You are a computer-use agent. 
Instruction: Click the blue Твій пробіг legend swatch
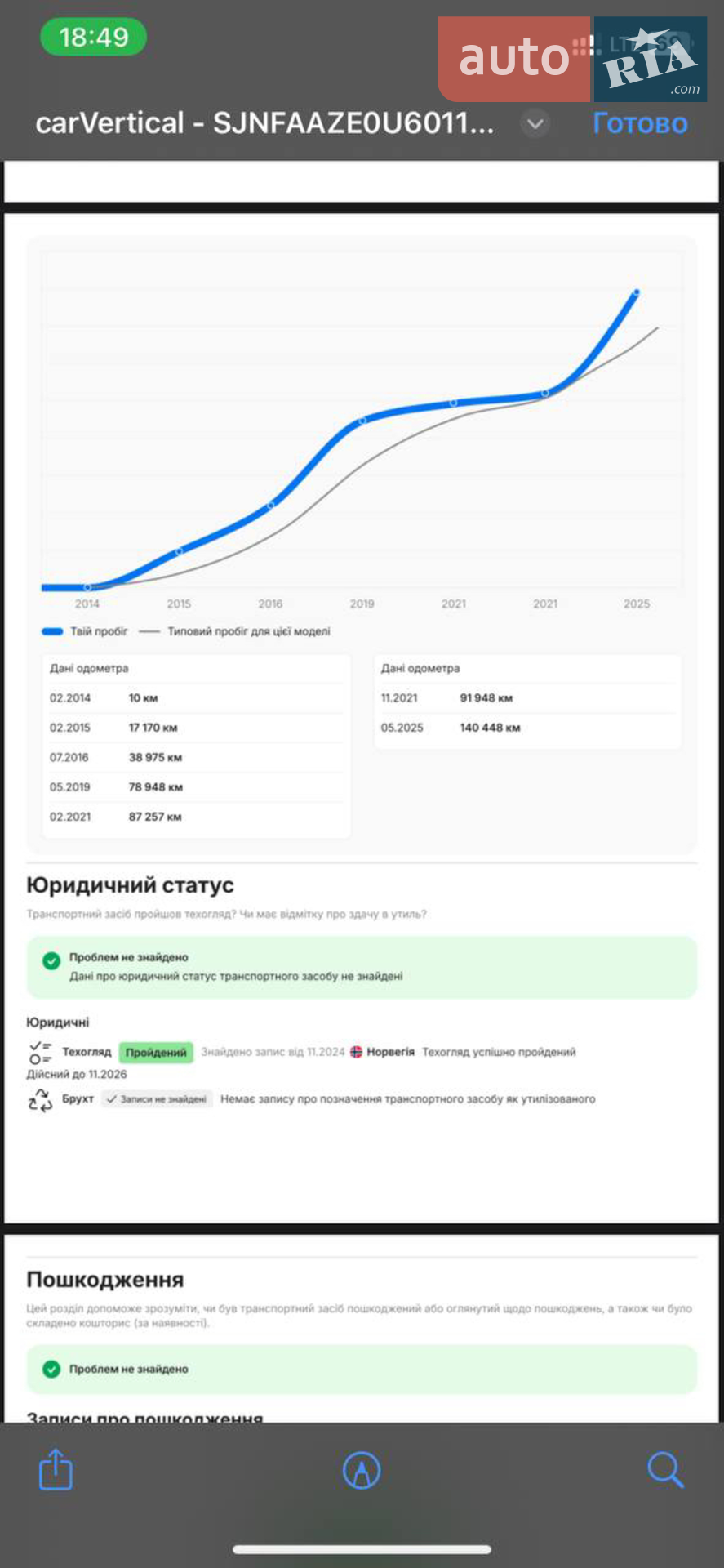tap(52, 631)
